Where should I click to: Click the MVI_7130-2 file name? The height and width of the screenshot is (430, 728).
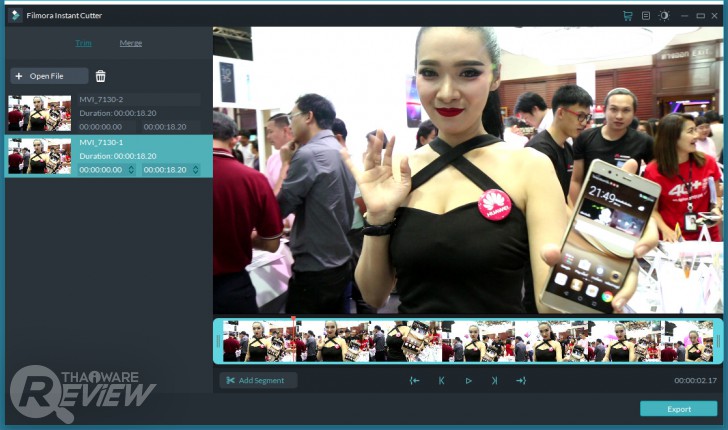pyautogui.click(x=101, y=99)
